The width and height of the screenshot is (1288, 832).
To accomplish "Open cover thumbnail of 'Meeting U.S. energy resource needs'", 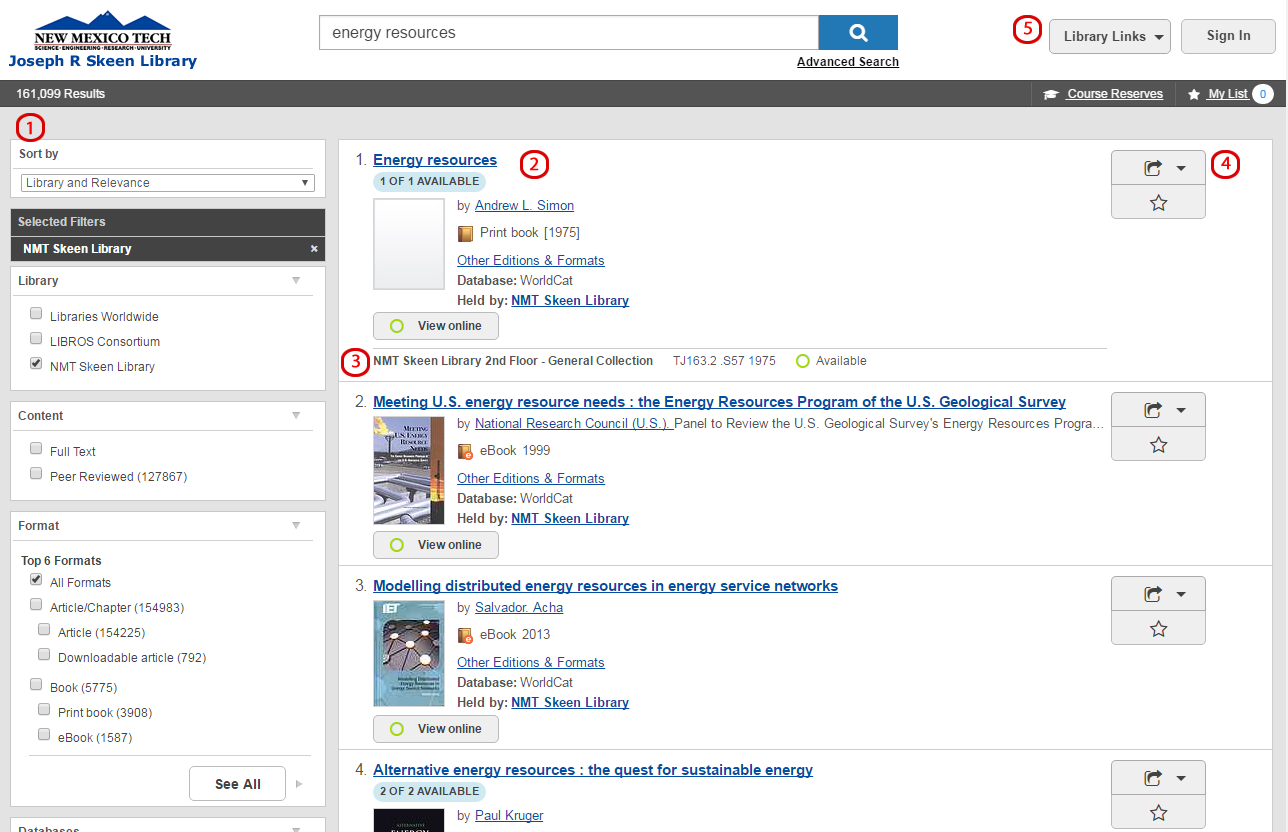I will coord(409,470).
